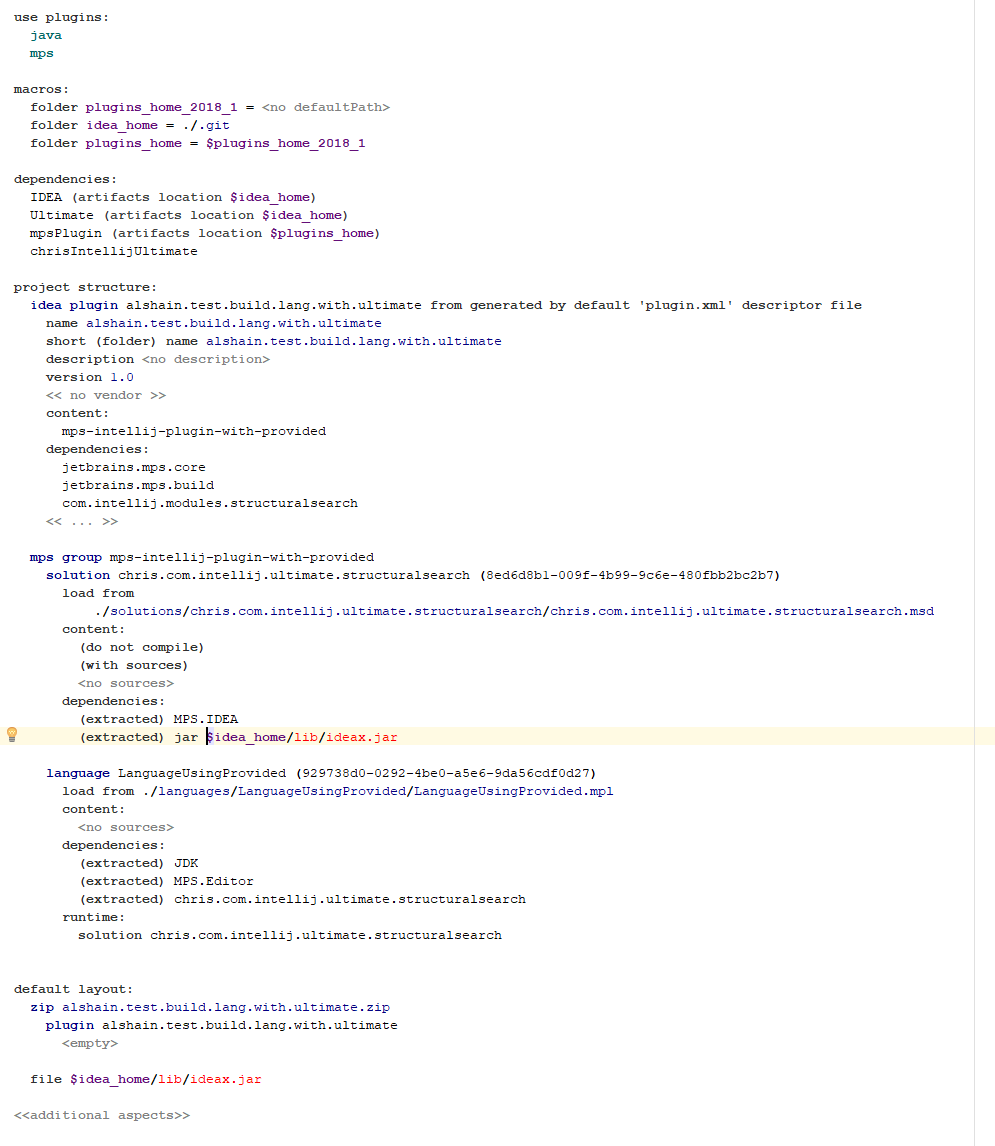The height and width of the screenshot is (1146, 995).
Task: Select the MPS.Editor dependency
Action: (x=213, y=881)
